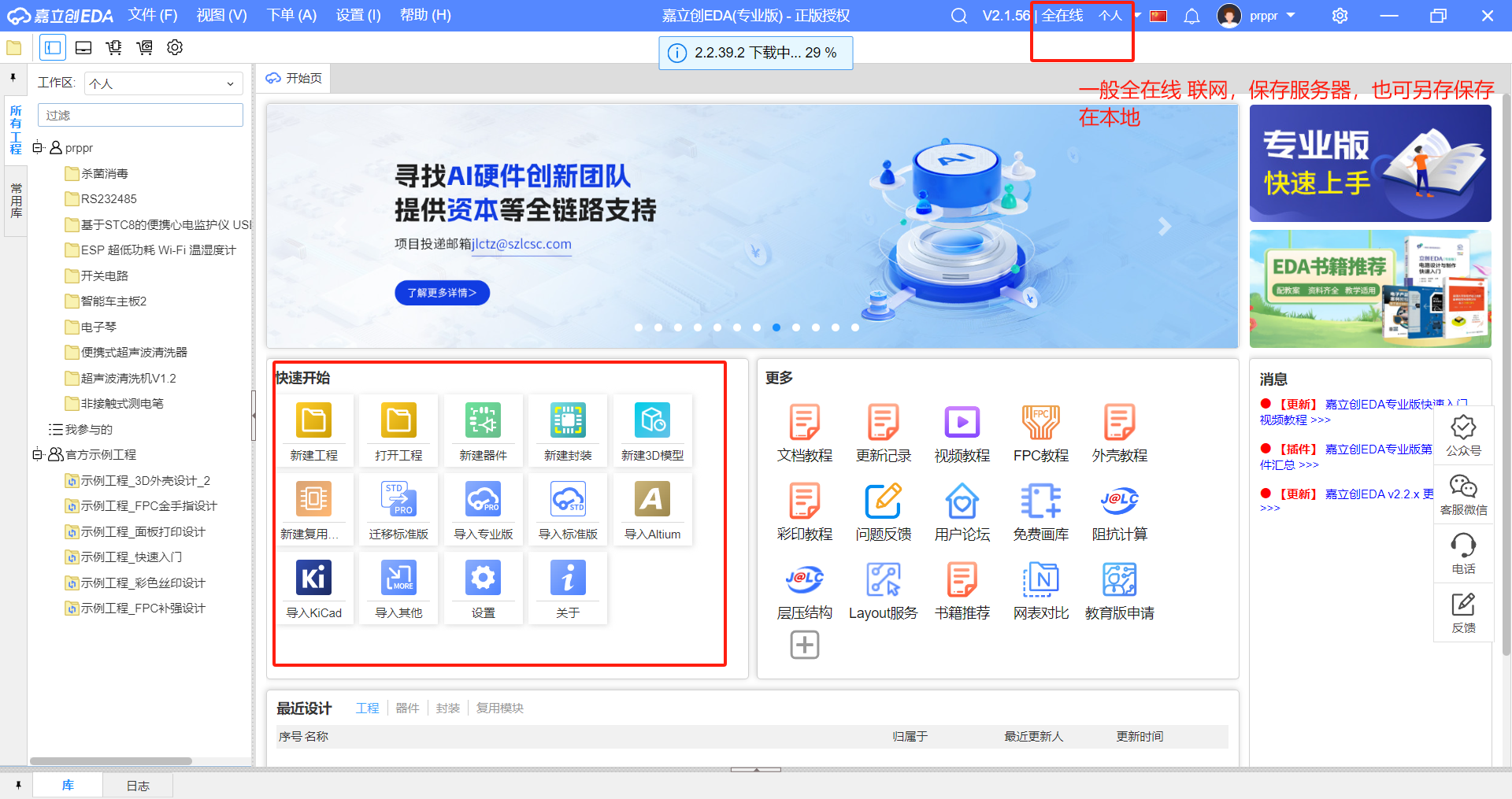Open the 阻抗计算 impedance calculator icon
The image size is (1512, 799).
pos(1120,501)
